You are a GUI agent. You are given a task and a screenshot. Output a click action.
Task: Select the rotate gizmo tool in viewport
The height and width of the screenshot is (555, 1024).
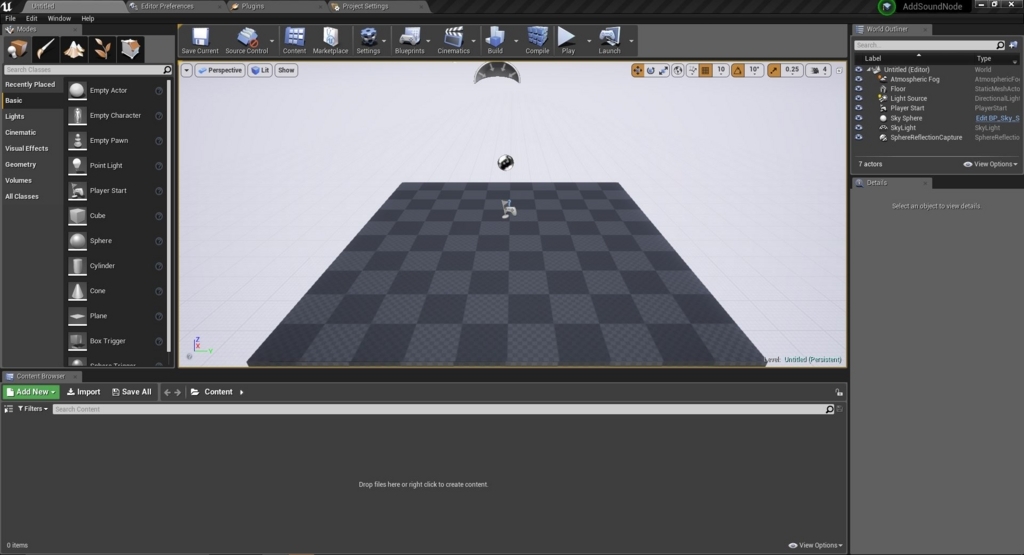point(650,70)
